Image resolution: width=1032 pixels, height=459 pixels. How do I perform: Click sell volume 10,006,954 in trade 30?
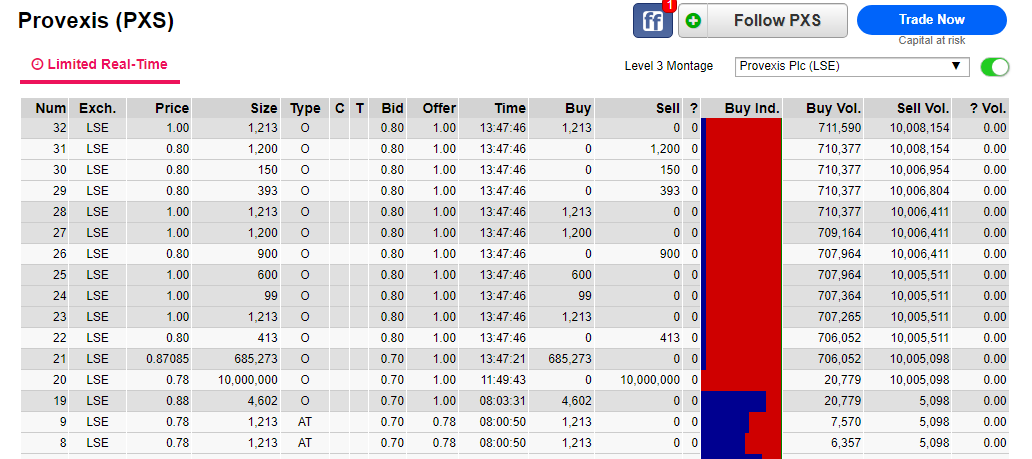tap(920, 170)
